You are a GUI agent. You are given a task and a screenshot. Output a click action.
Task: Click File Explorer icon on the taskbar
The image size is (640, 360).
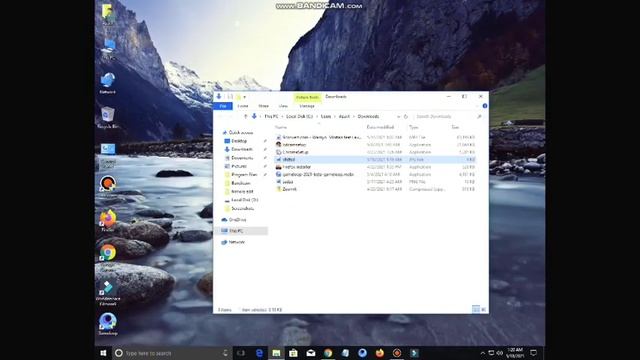coord(276,353)
